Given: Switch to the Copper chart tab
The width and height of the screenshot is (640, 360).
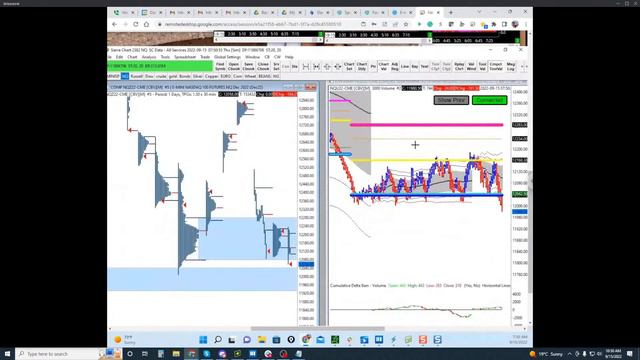Looking at the screenshot, I should pos(211,76).
